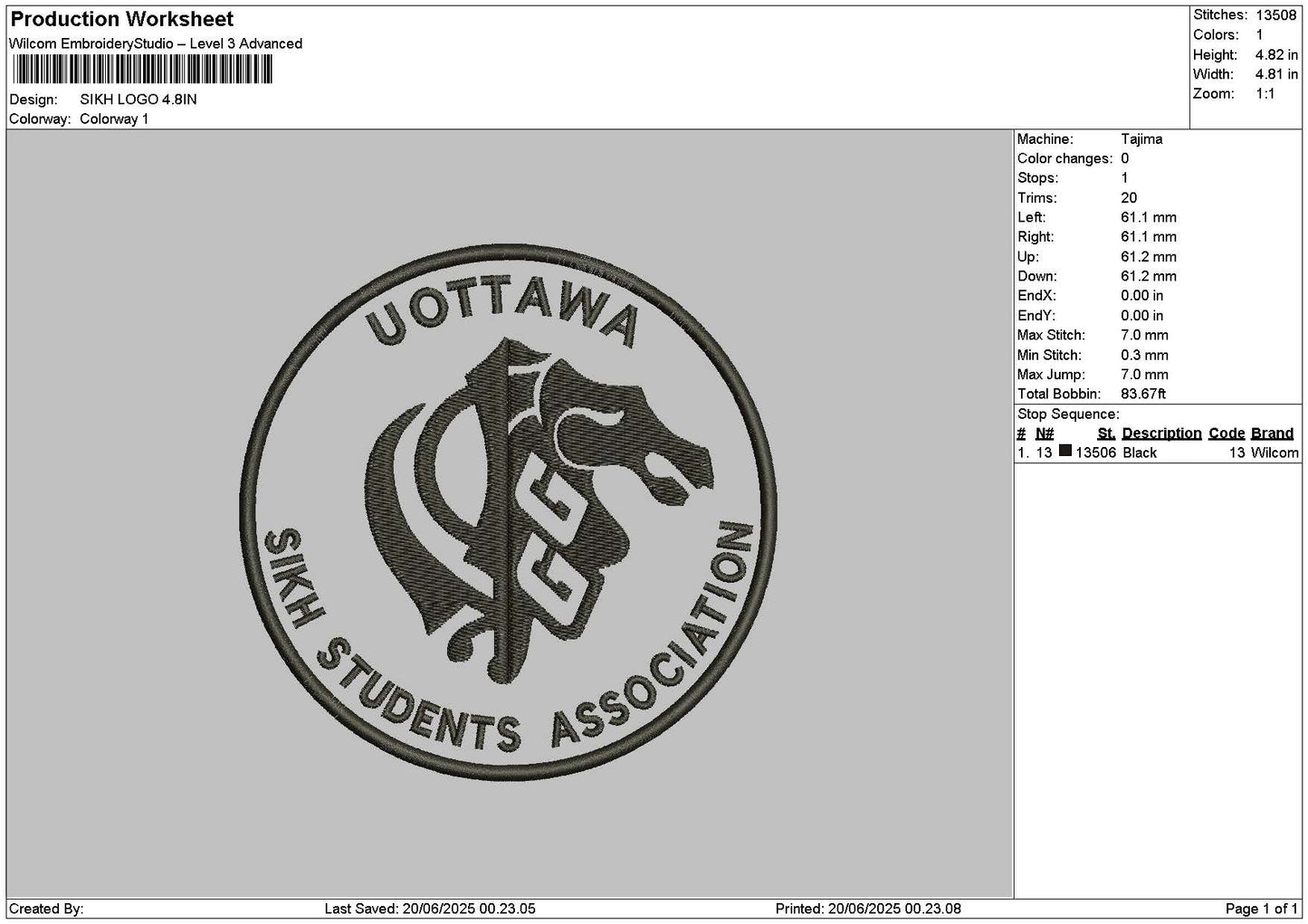Click the "St." column header
Image resolution: width=1308 pixels, height=924 pixels.
pyautogui.click(x=1106, y=433)
